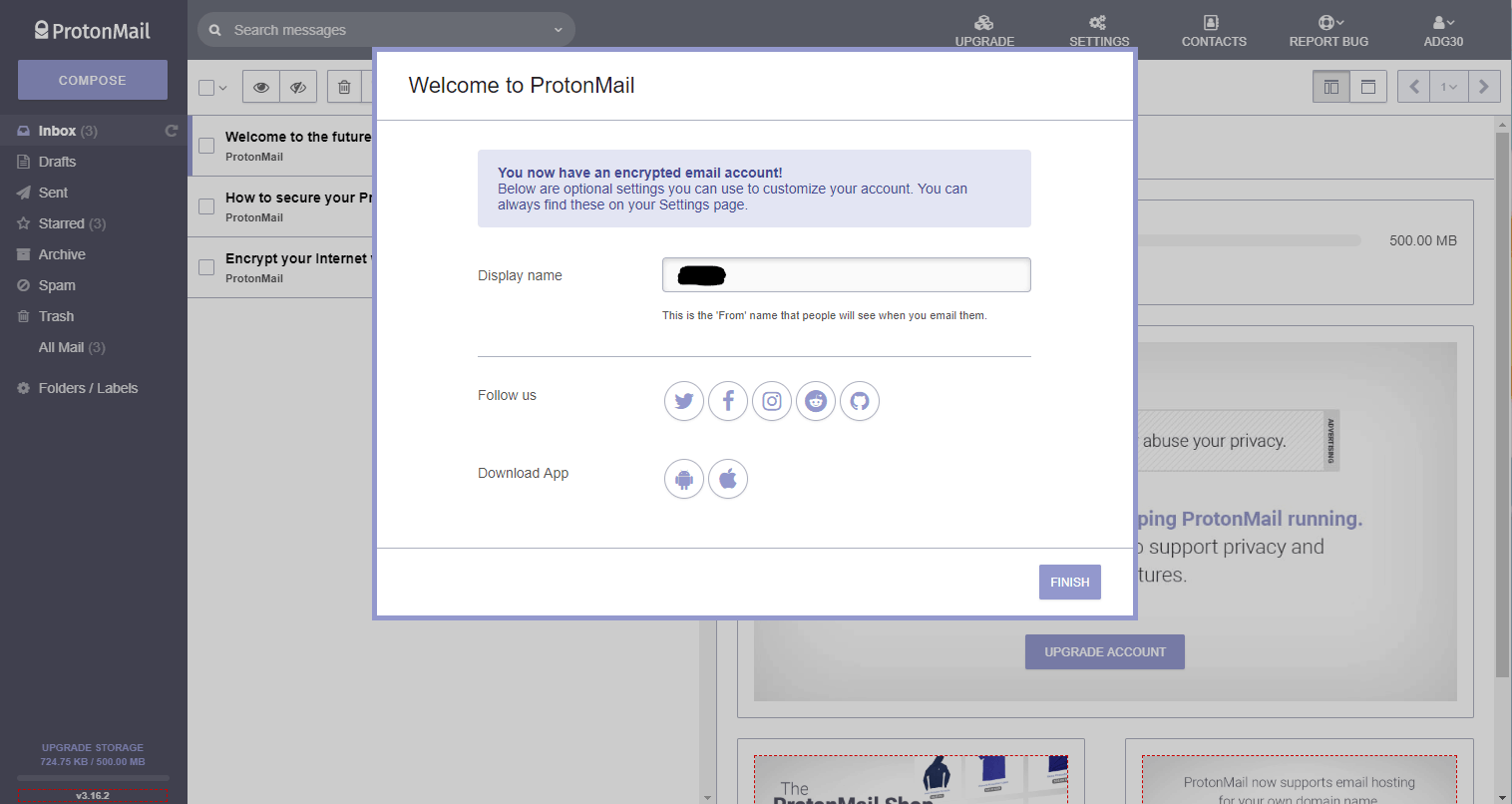Image resolution: width=1512 pixels, height=804 pixels.
Task: Open Contacts from the top bar
Action: pos(1214,31)
